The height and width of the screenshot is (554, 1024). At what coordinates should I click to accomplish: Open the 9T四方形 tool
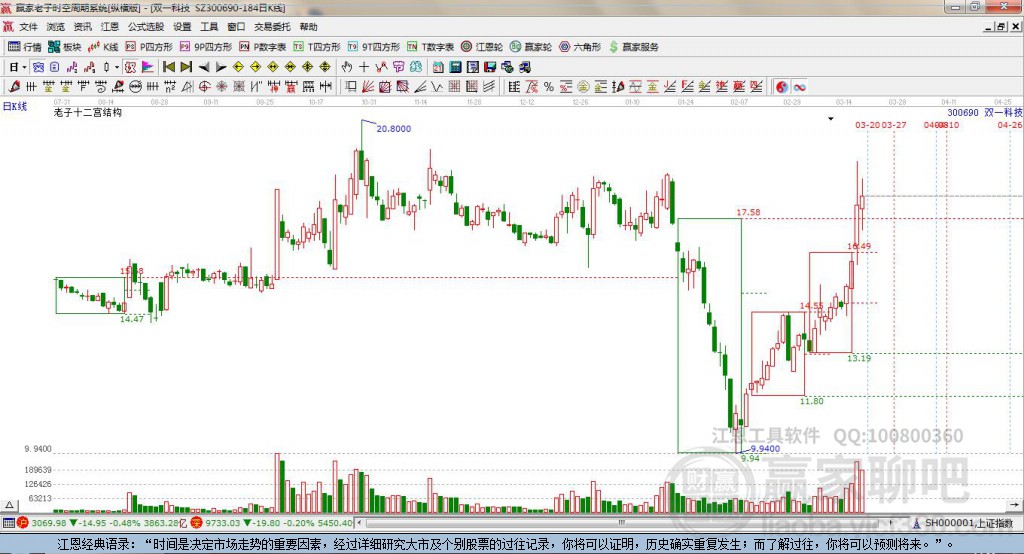(374, 47)
